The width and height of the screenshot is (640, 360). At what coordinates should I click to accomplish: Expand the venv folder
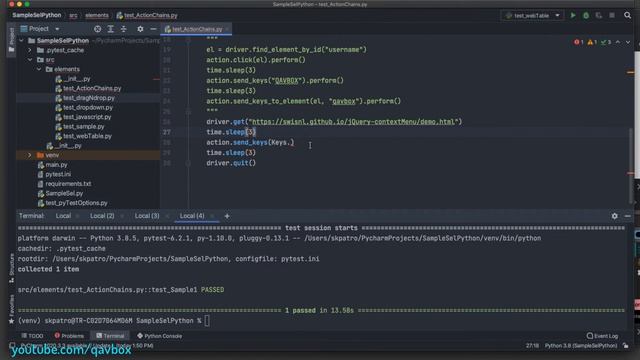pyautogui.click(x=30, y=156)
